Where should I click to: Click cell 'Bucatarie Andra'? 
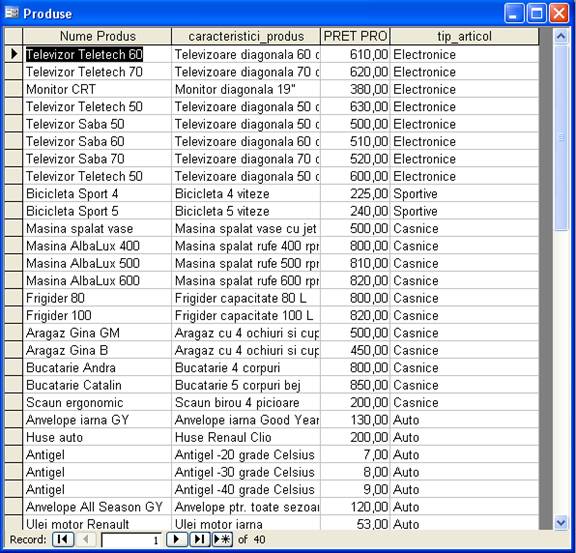[x=97, y=367]
